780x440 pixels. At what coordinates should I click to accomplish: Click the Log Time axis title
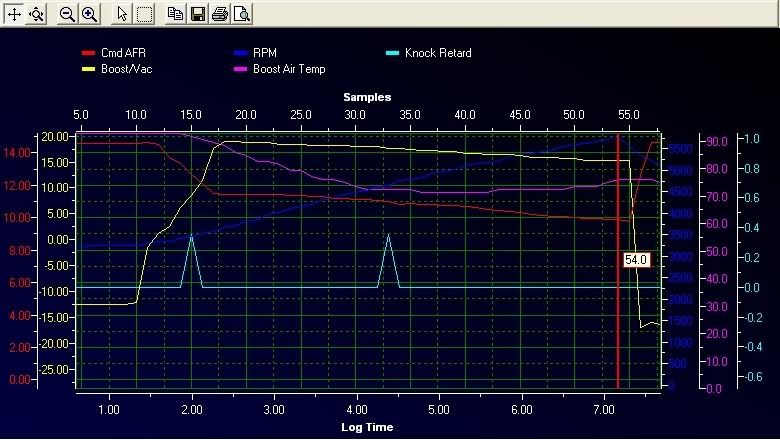(367, 427)
